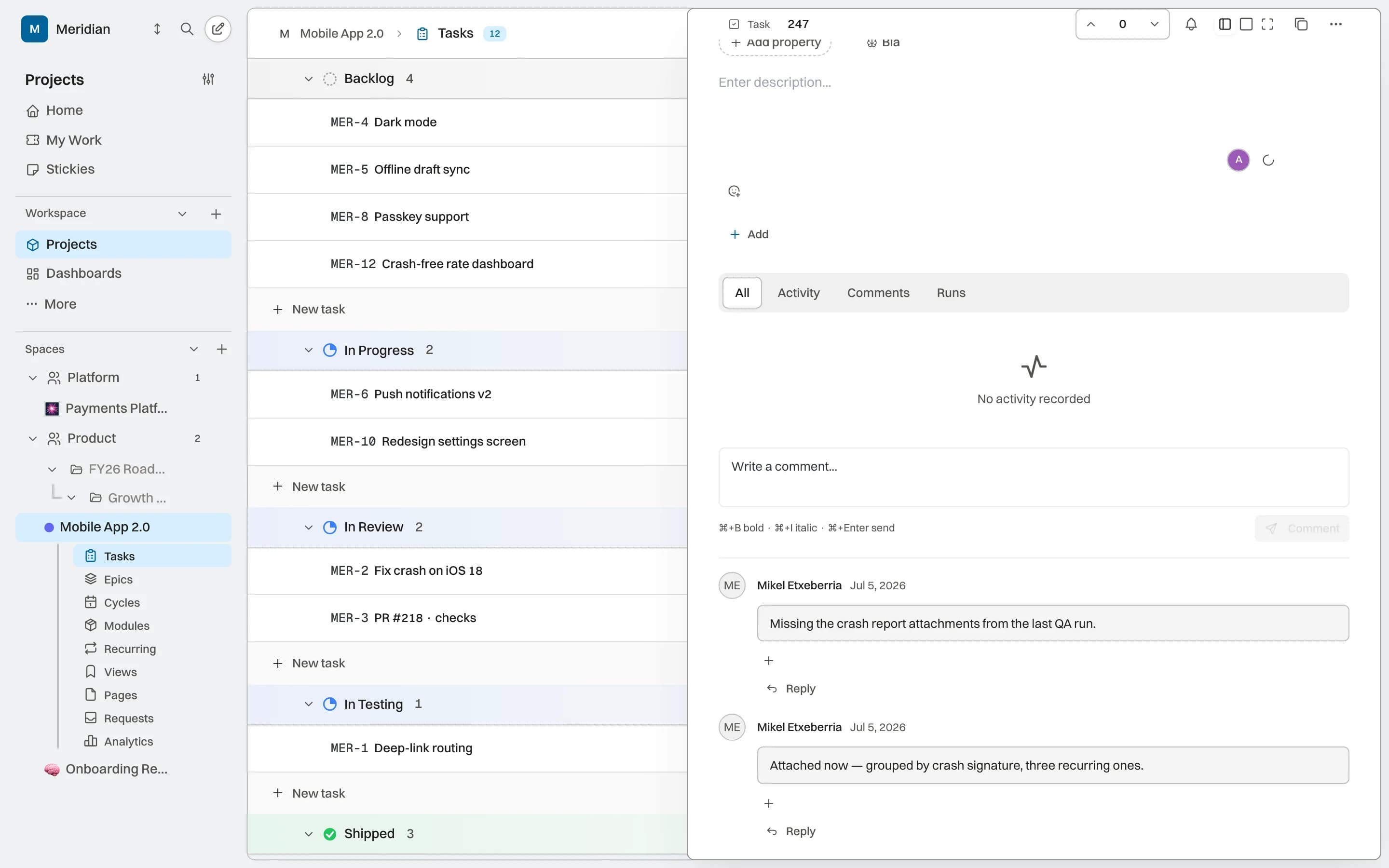This screenshot has height=868, width=1389.
Task: Add reaction to first Mikel comment
Action: pyautogui.click(x=769, y=661)
